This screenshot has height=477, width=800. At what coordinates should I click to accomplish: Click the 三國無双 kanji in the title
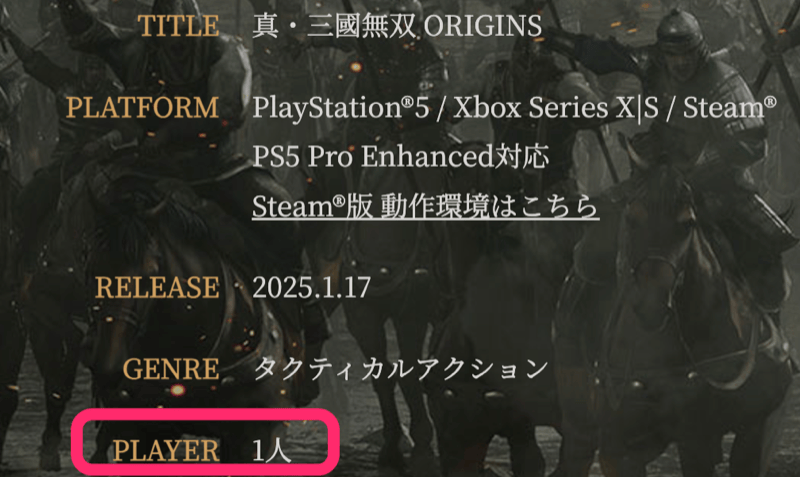(x=361, y=26)
